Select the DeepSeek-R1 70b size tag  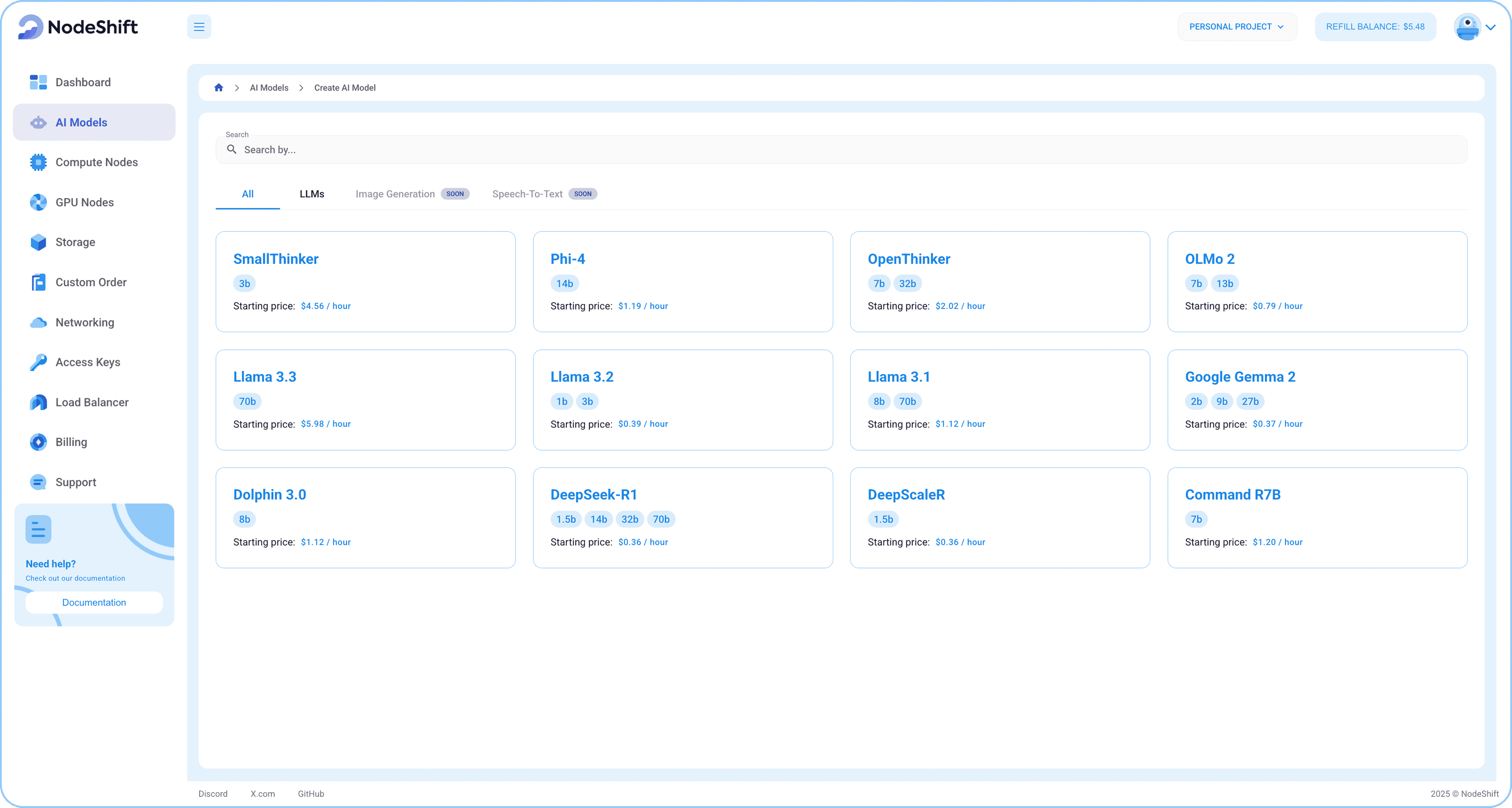coord(661,519)
